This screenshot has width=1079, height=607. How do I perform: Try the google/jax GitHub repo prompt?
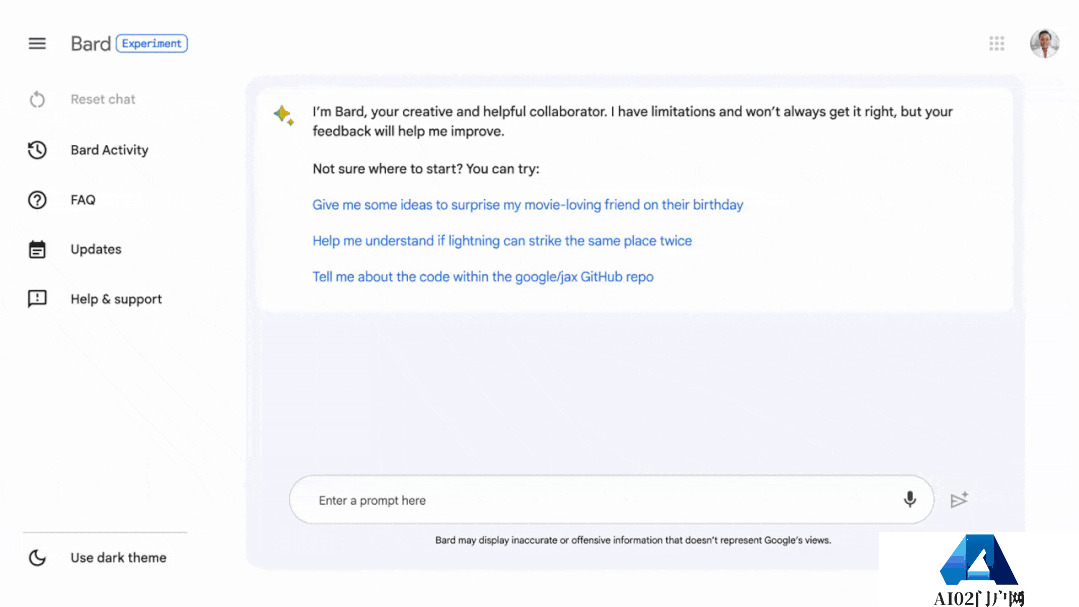[483, 277]
